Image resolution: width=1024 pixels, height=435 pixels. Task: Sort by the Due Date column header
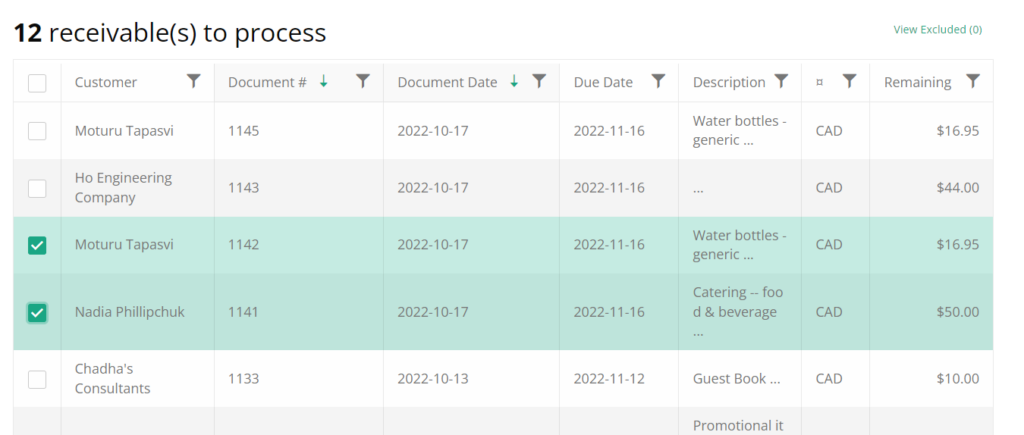pyautogui.click(x=603, y=82)
